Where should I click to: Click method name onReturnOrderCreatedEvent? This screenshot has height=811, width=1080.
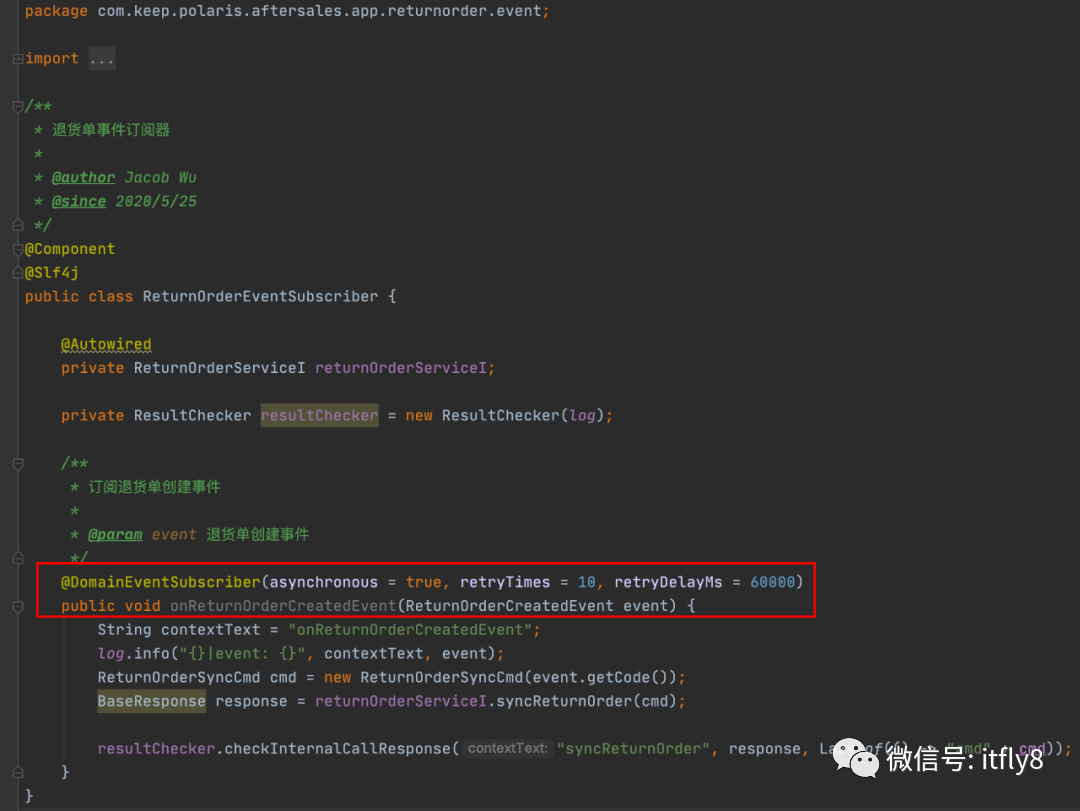pyautogui.click(x=283, y=606)
